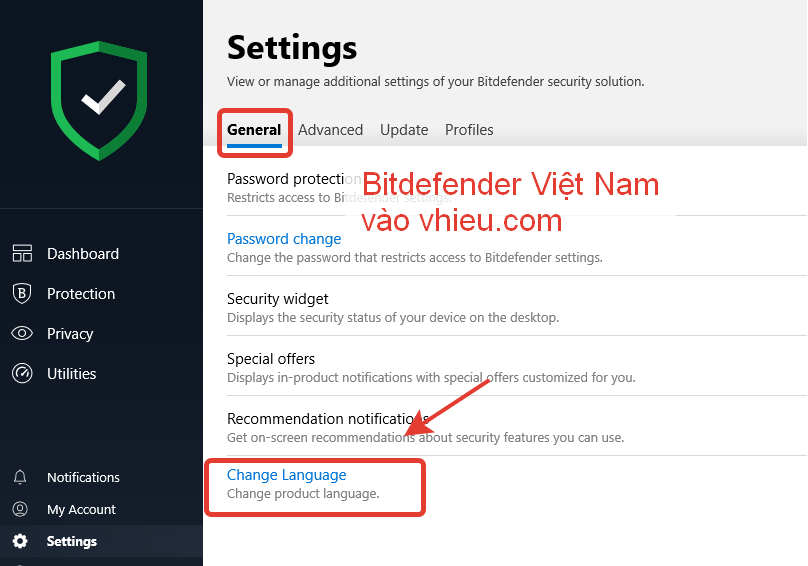Screen dimensions: 808x566
Task: Click the Security widget setting row
Action: tap(517, 308)
